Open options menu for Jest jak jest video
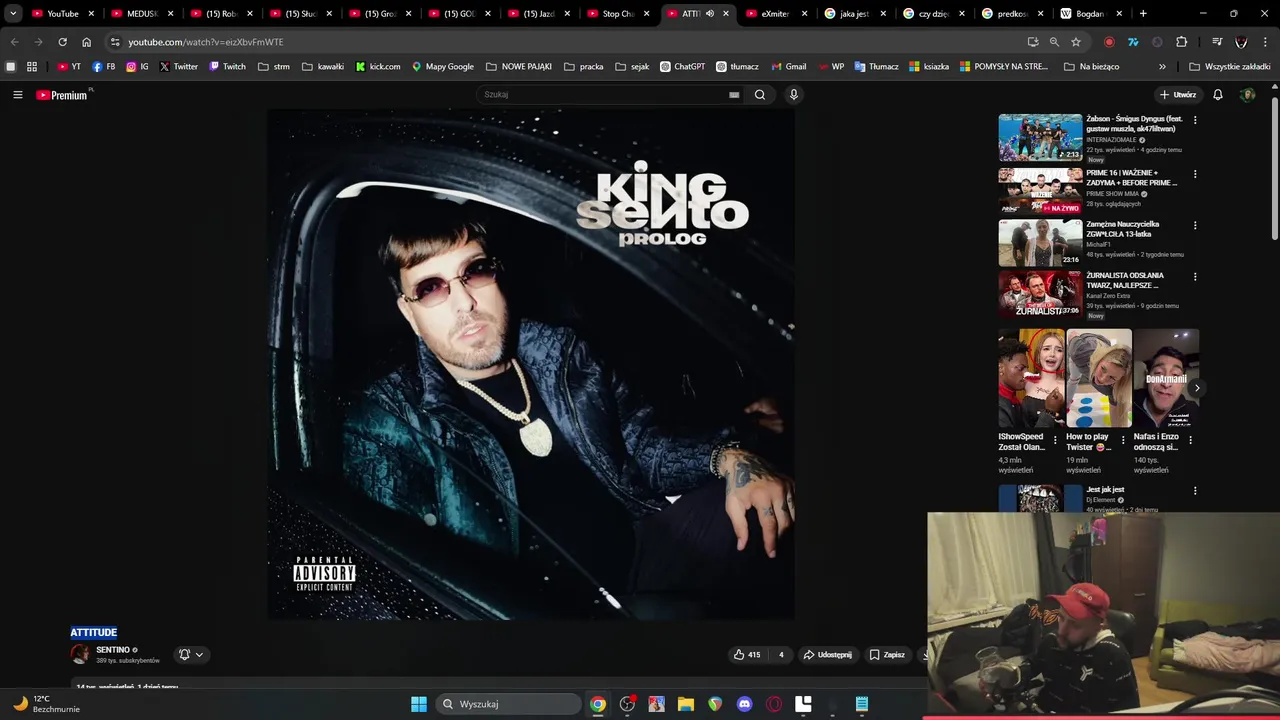The image size is (1280, 720). (x=1195, y=491)
